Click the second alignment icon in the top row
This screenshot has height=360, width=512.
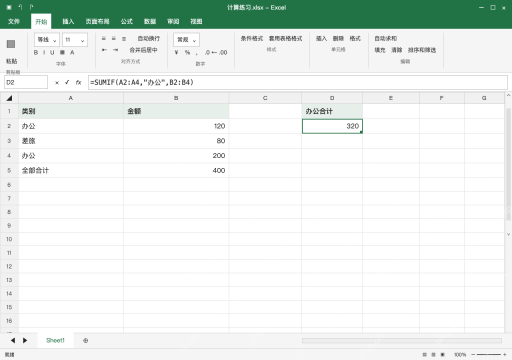point(114,39)
